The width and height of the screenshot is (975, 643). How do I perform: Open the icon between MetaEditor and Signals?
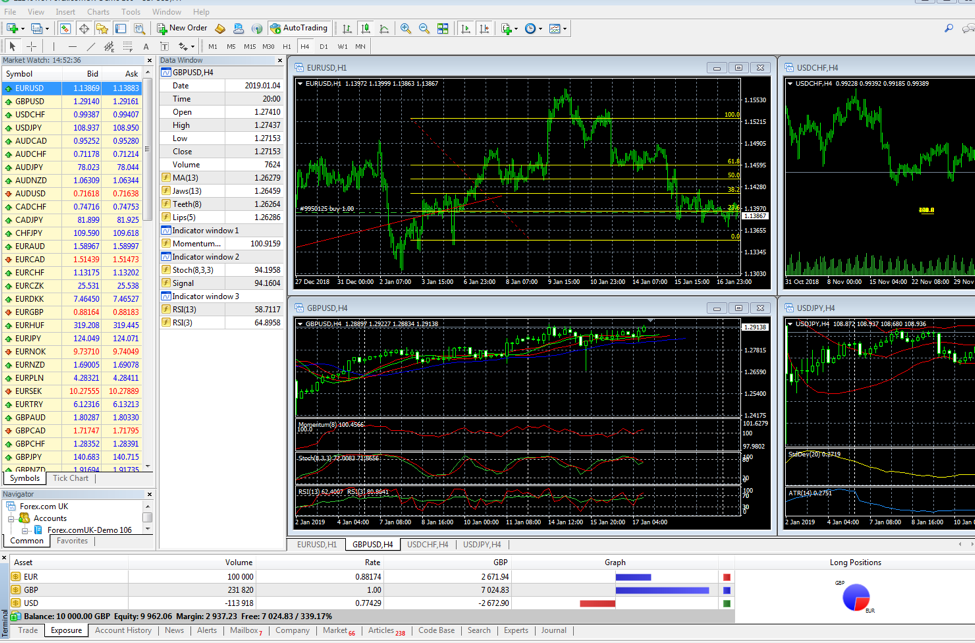pyautogui.click(x=238, y=28)
